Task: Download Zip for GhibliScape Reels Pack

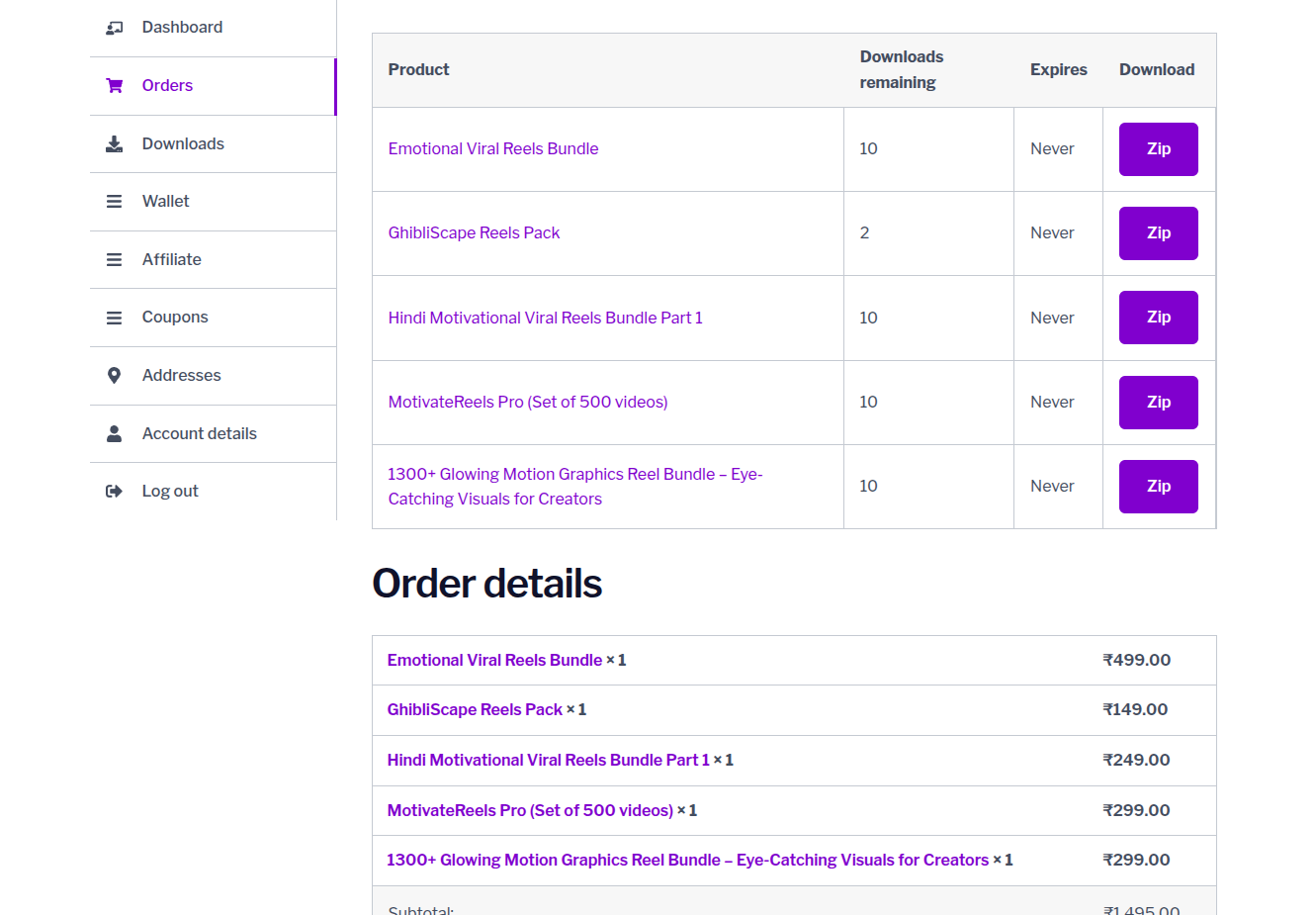Action: (1158, 233)
